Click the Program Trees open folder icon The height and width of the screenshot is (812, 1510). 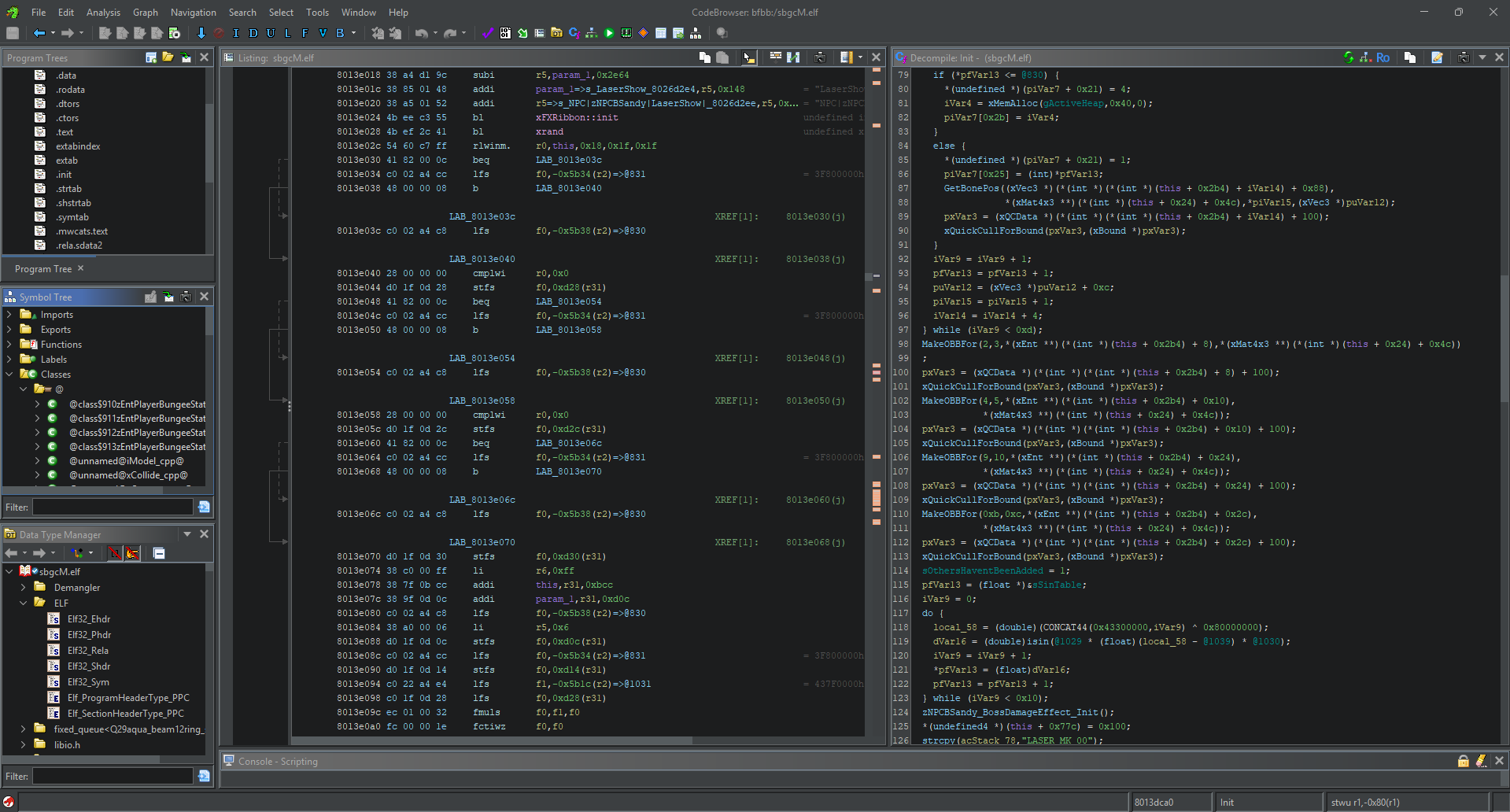[168, 57]
